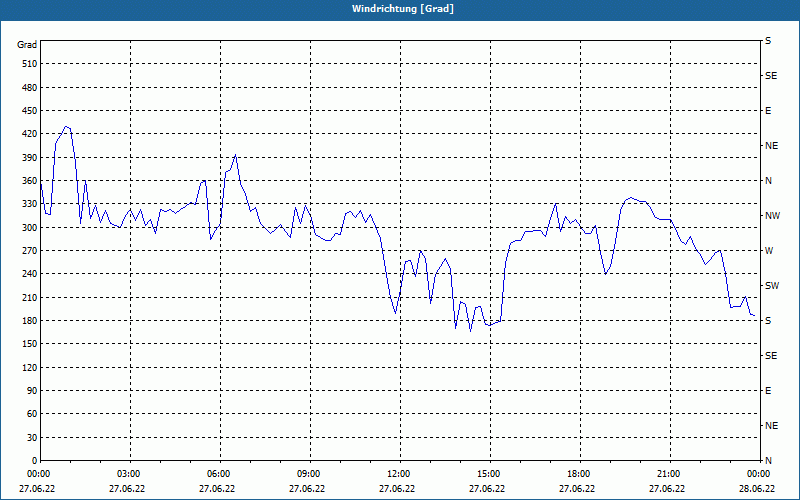The width and height of the screenshot is (800, 500).
Task: Click the 18:00 time axis label
Action: tap(577, 474)
